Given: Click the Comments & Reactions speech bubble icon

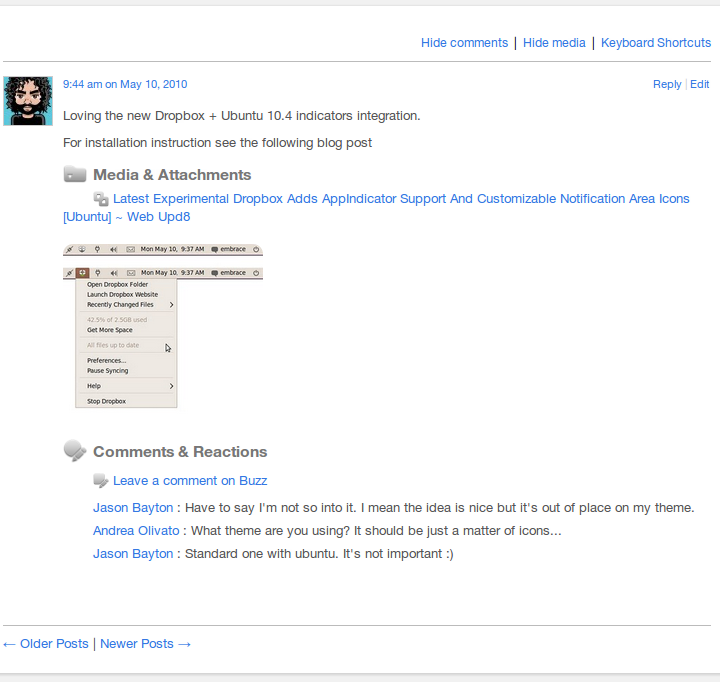Looking at the screenshot, I should (75, 451).
